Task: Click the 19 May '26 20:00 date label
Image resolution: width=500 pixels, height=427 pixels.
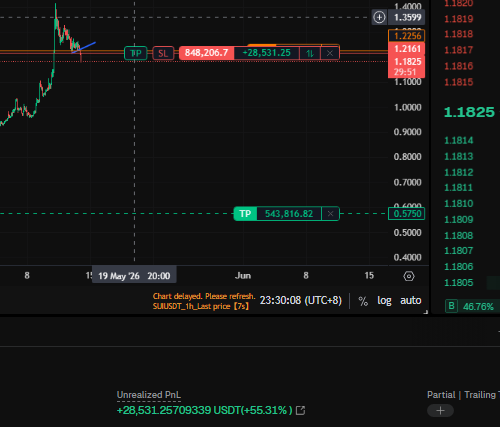Action: [134, 276]
